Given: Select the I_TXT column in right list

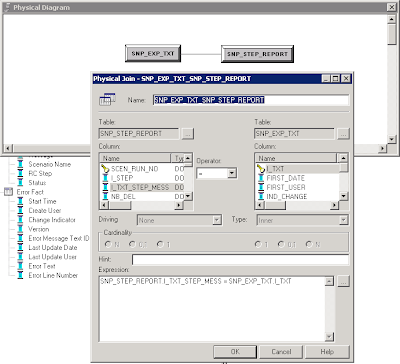Looking at the screenshot, I should pos(298,169).
